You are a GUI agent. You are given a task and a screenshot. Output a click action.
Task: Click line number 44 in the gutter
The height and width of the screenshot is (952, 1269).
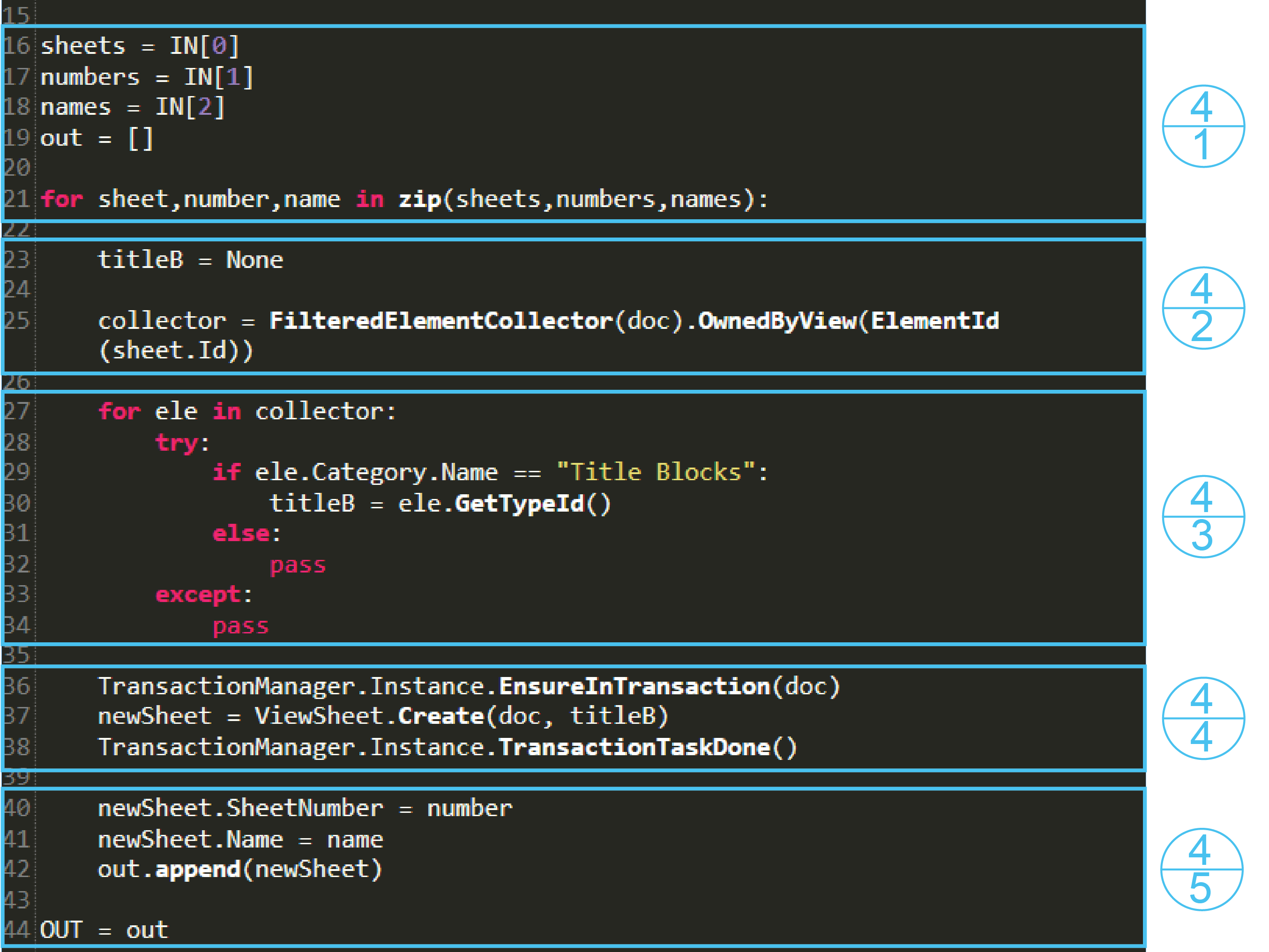[x=18, y=930]
